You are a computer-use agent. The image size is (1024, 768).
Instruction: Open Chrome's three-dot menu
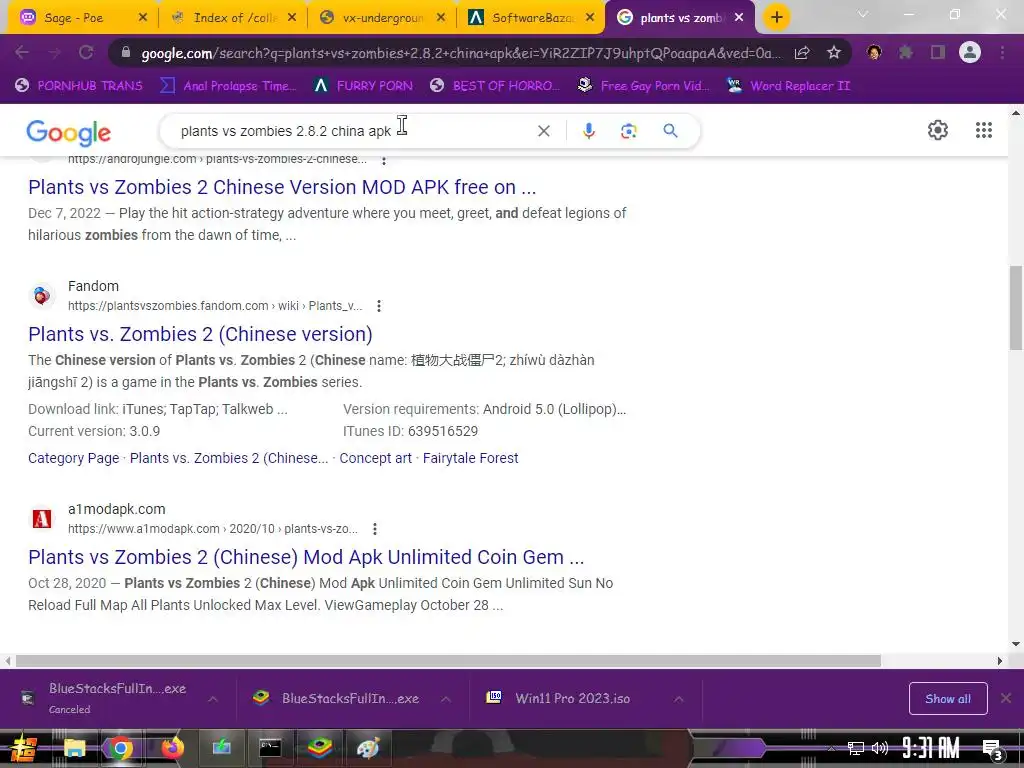[1002, 53]
